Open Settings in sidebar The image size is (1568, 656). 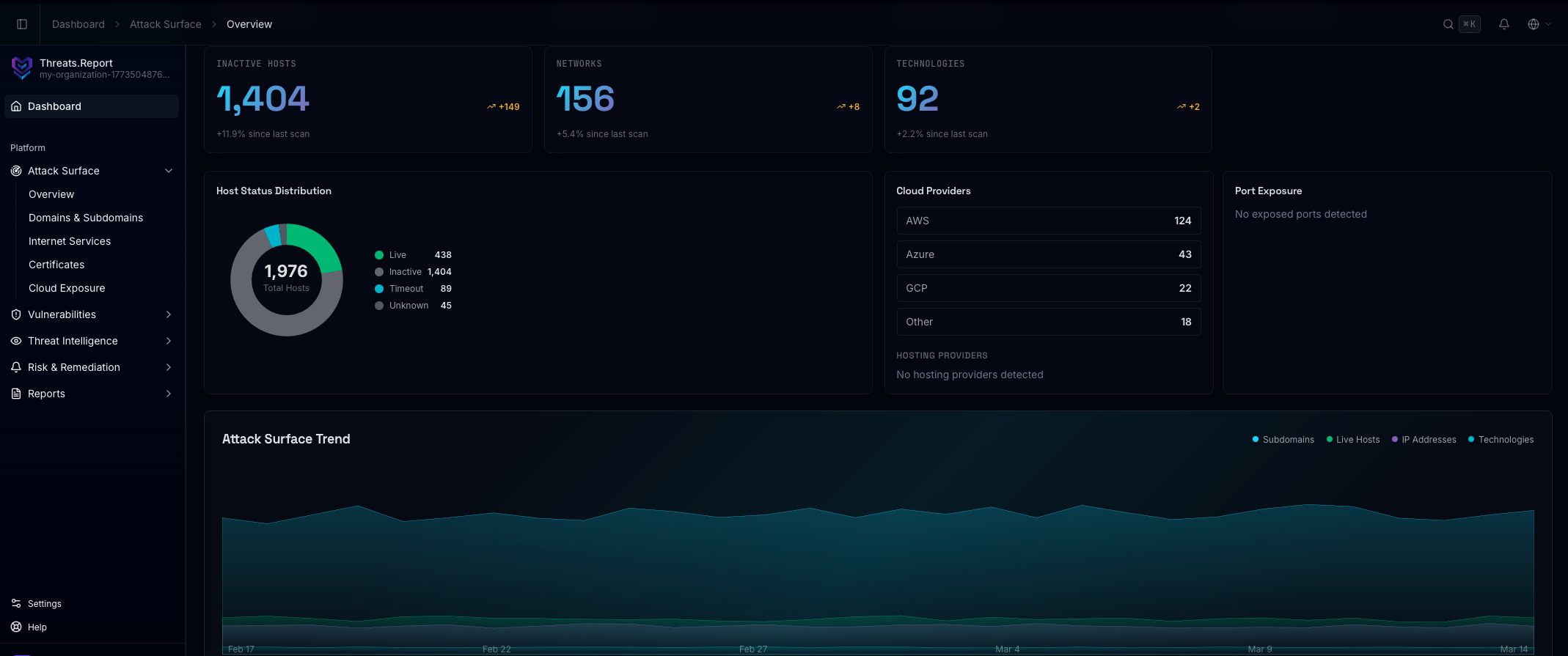(45, 603)
